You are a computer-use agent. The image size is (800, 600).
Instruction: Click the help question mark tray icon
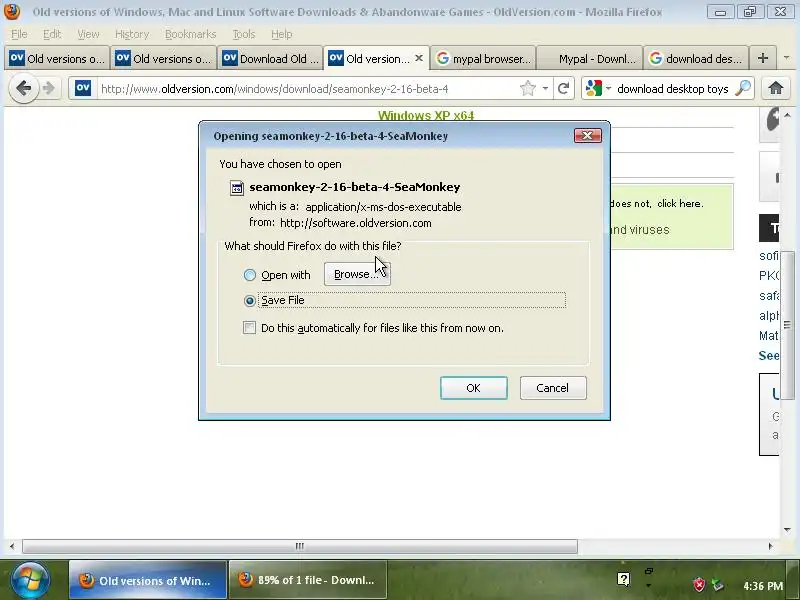[x=623, y=580]
